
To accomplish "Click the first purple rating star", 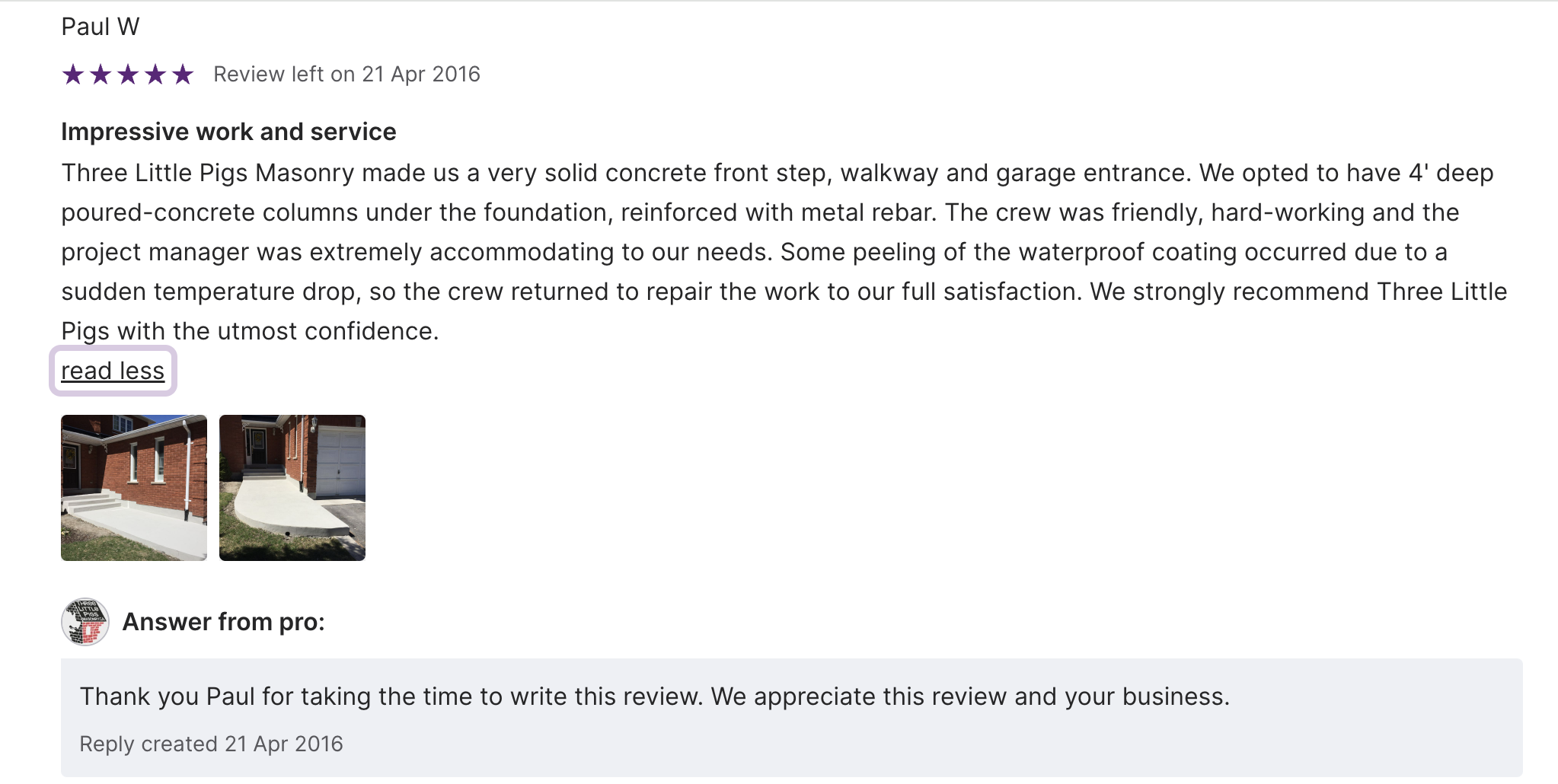I will pos(73,75).
